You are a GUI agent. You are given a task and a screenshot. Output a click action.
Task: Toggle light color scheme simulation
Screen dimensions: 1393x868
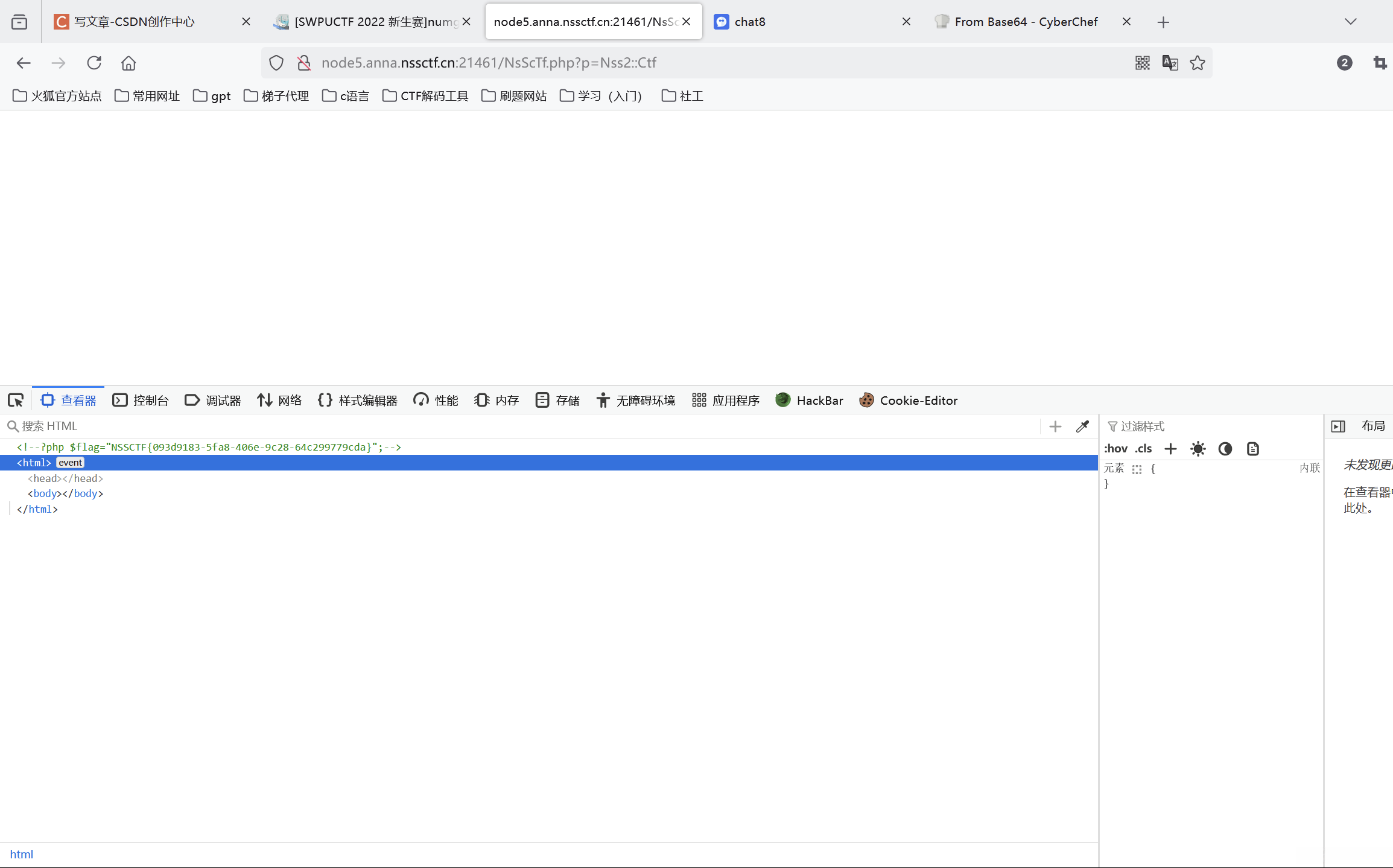1198,449
